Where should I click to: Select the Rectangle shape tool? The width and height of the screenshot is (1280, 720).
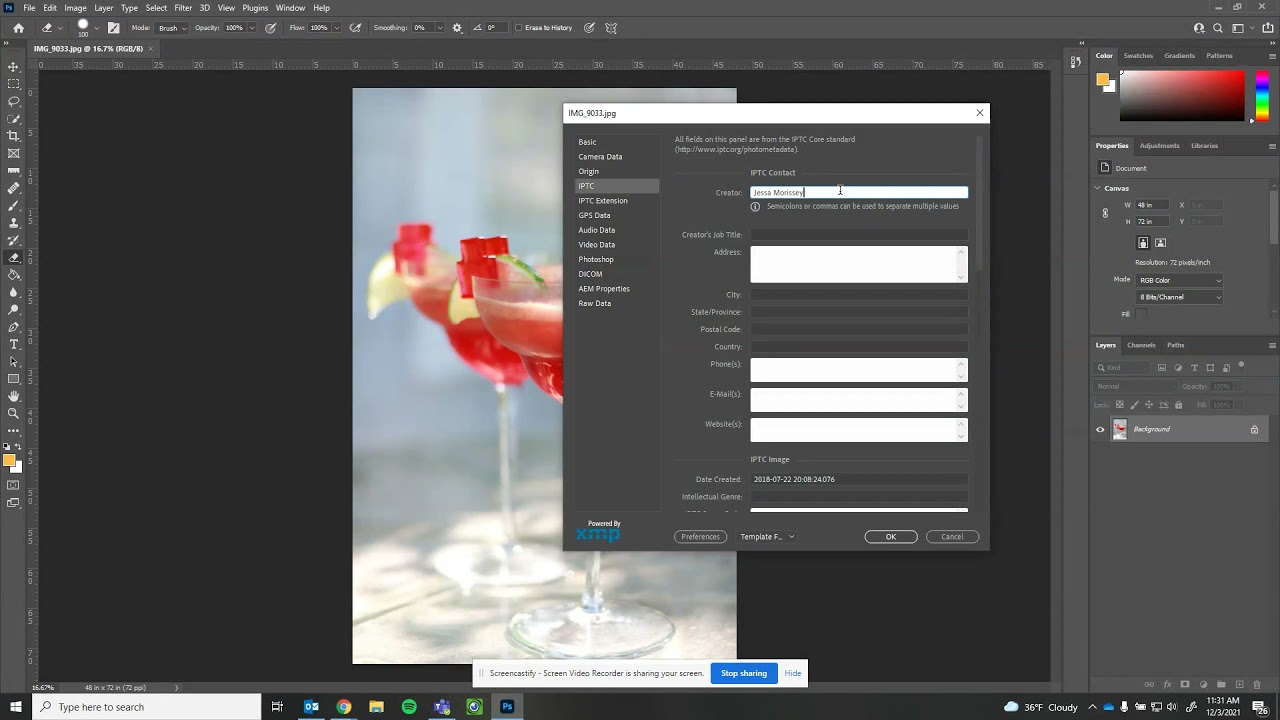click(13, 379)
